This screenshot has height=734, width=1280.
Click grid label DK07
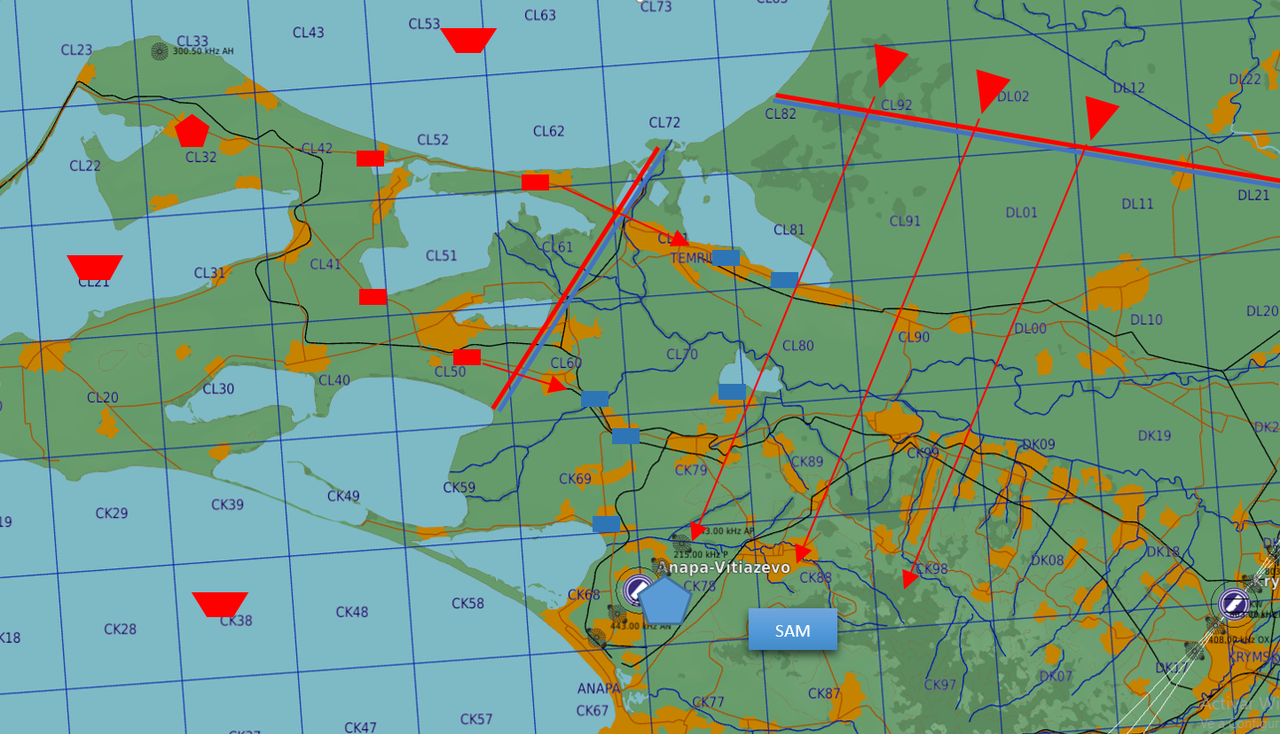coord(1056,676)
